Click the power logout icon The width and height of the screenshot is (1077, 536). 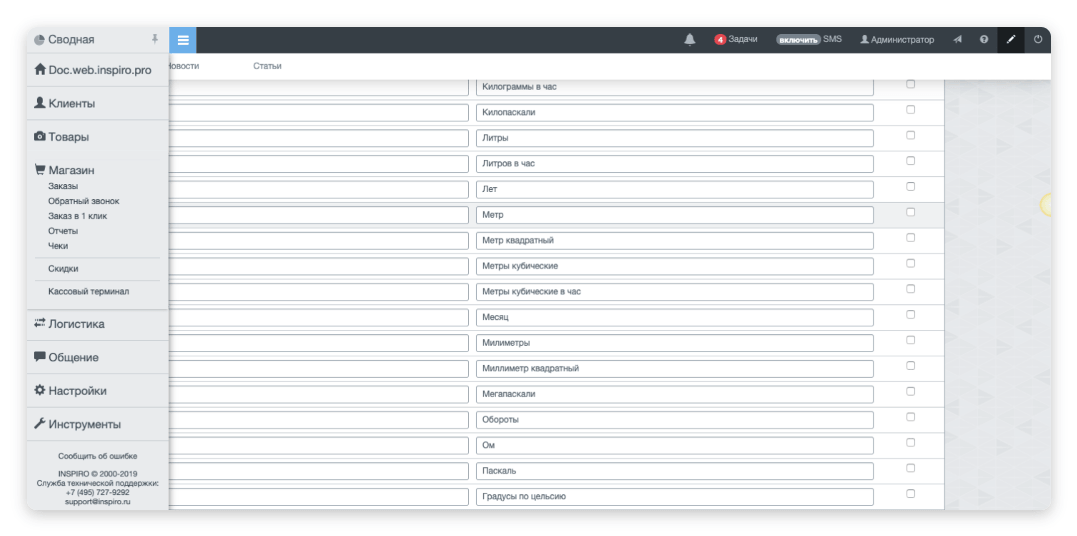[1038, 40]
